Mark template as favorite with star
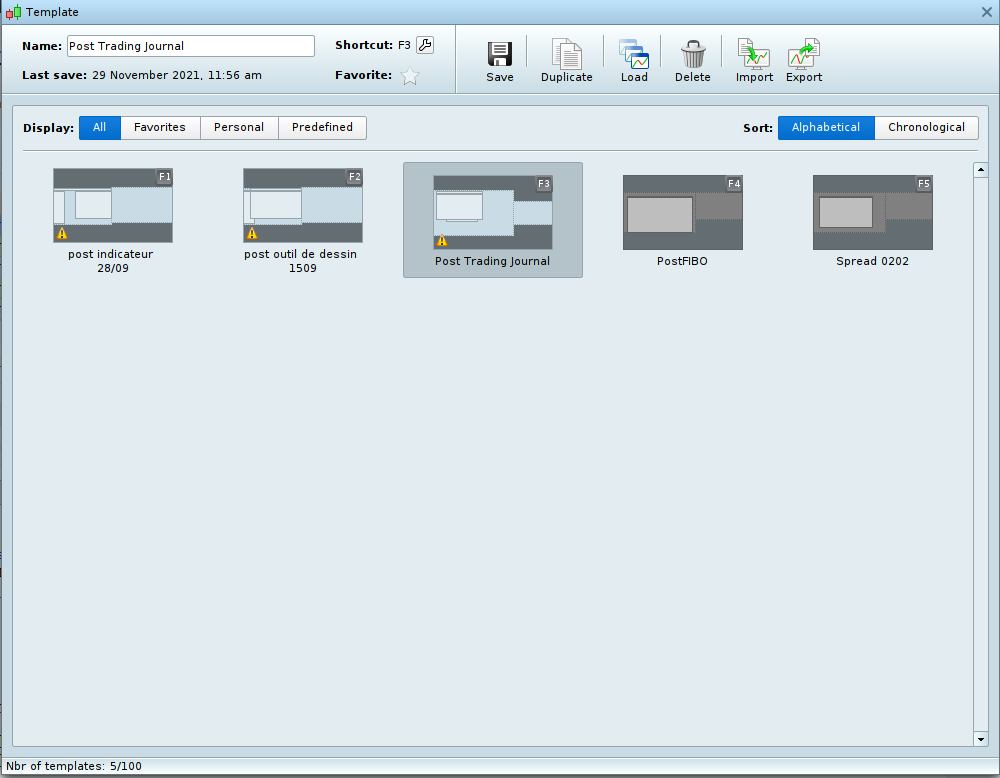Viewport: 1000px width, 778px height. click(x=409, y=76)
